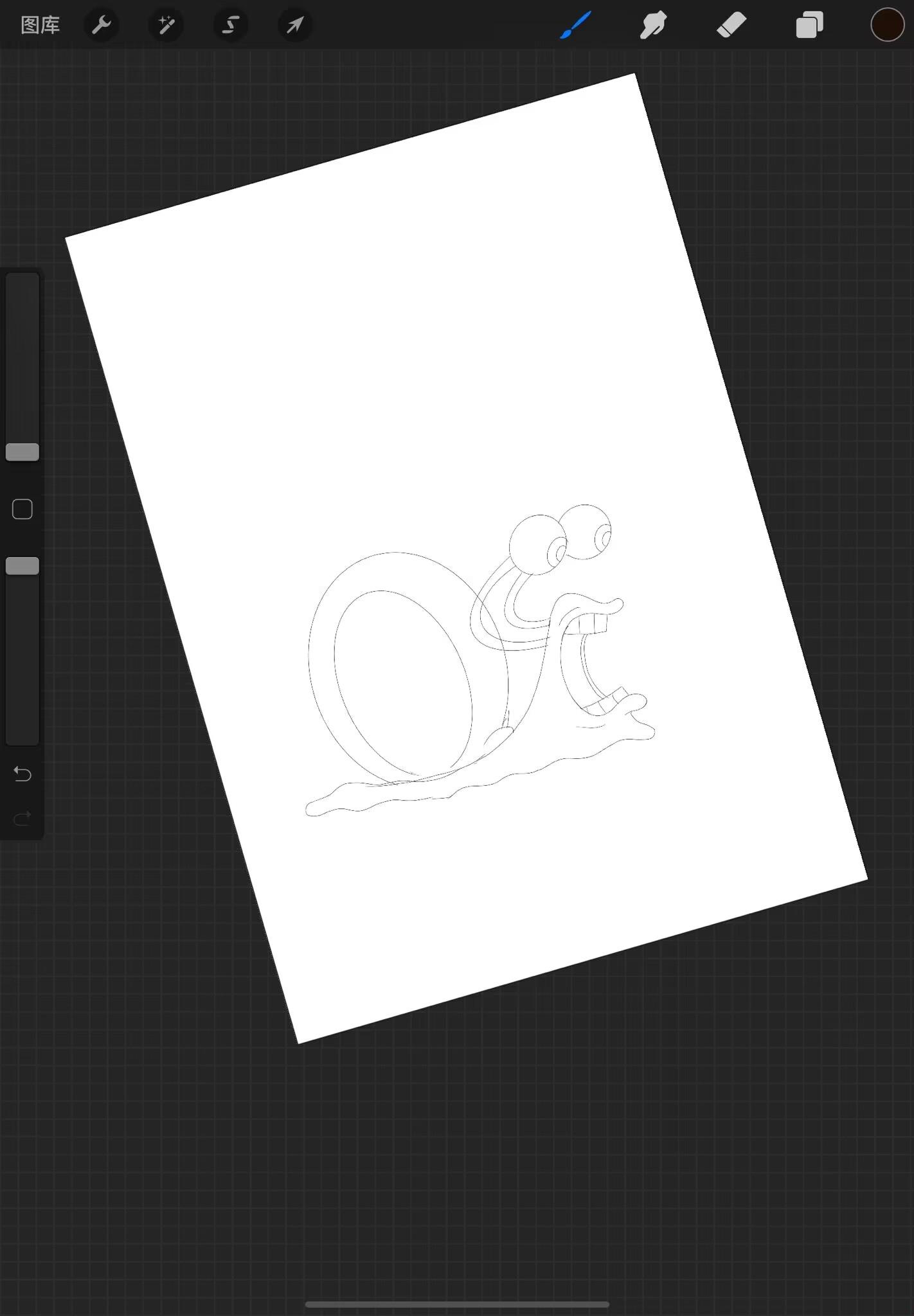Activate the Selection tool
The image size is (914, 1316).
click(230, 25)
